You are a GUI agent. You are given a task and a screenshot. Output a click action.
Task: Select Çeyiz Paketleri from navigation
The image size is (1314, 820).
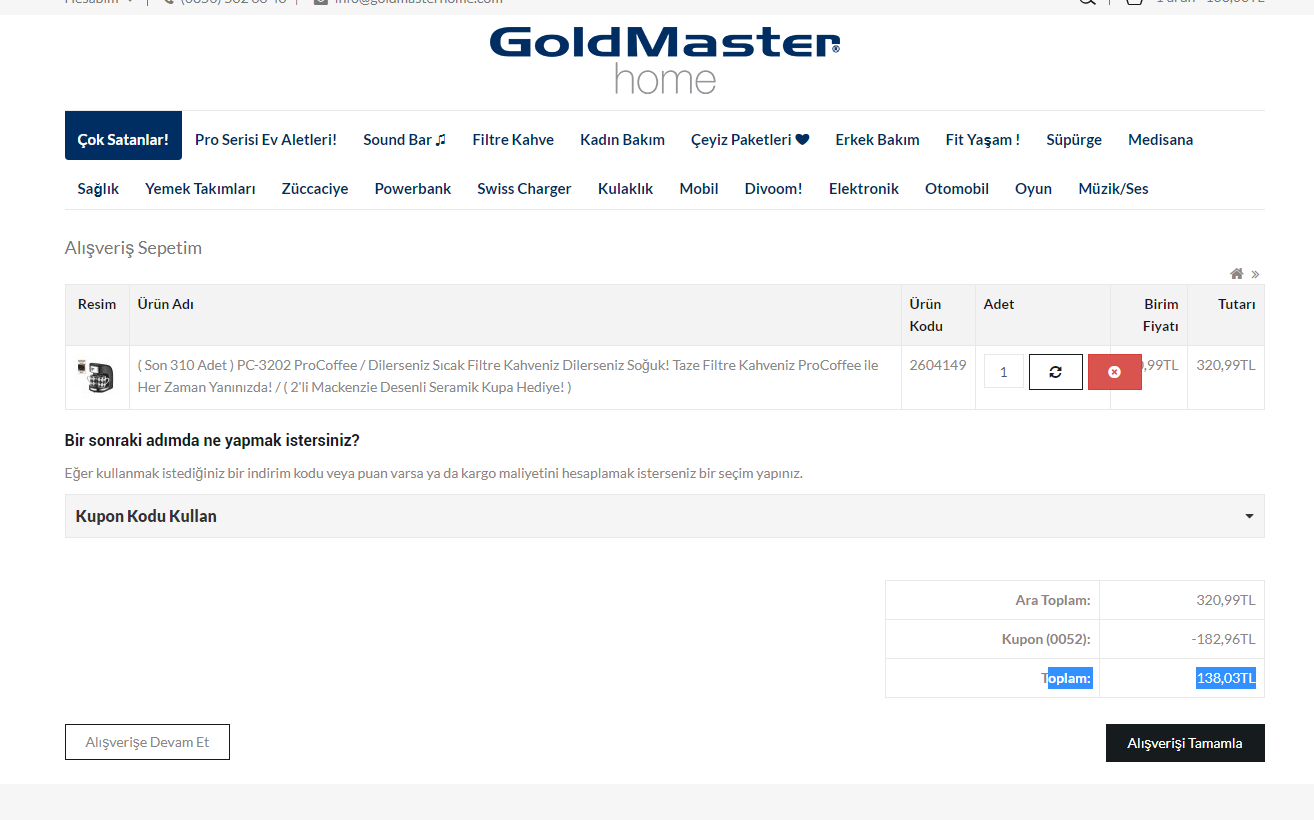click(x=750, y=139)
